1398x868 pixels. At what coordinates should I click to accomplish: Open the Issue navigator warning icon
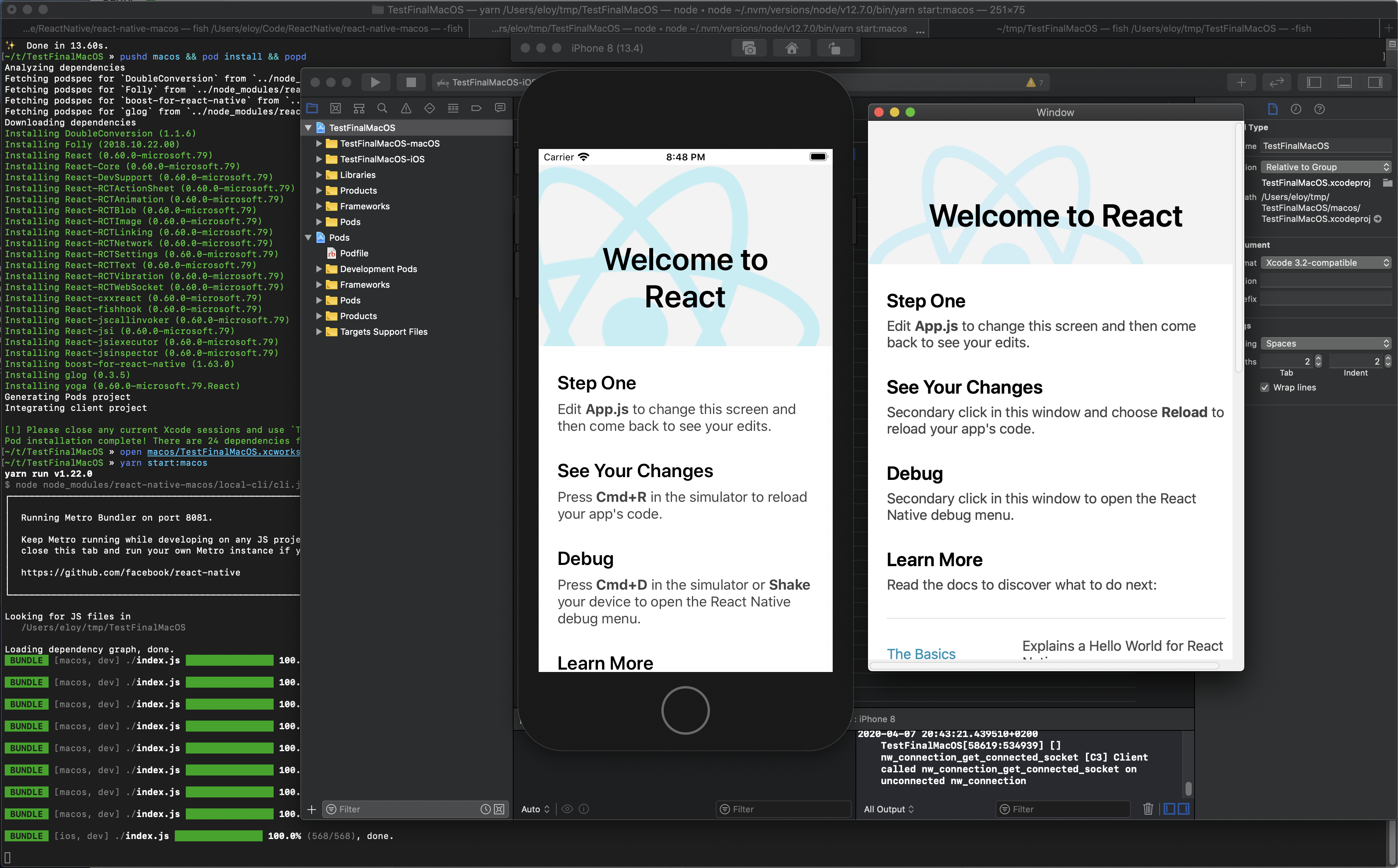click(406, 108)
